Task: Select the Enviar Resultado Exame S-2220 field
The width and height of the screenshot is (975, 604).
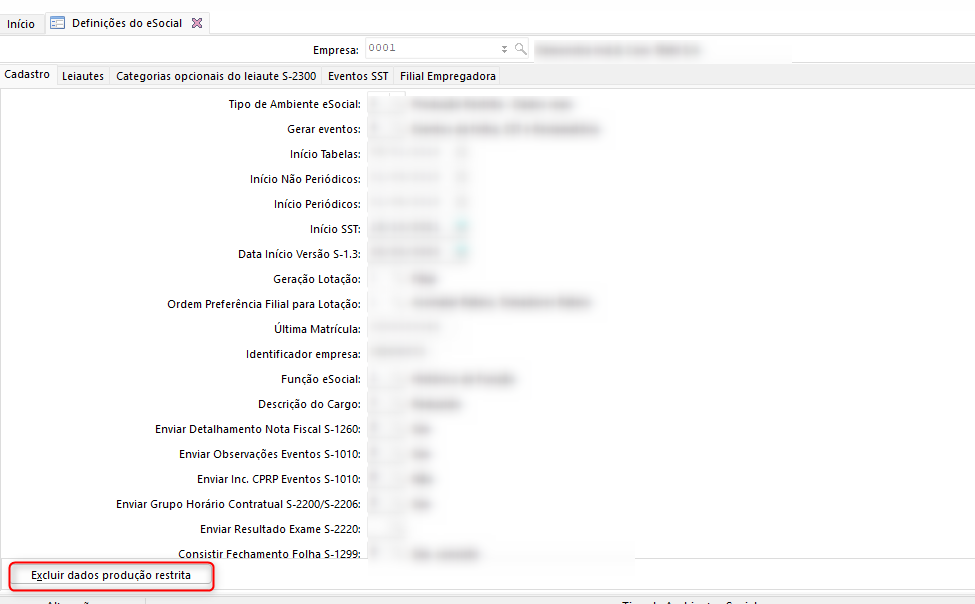Action: [x=385, y=529]
